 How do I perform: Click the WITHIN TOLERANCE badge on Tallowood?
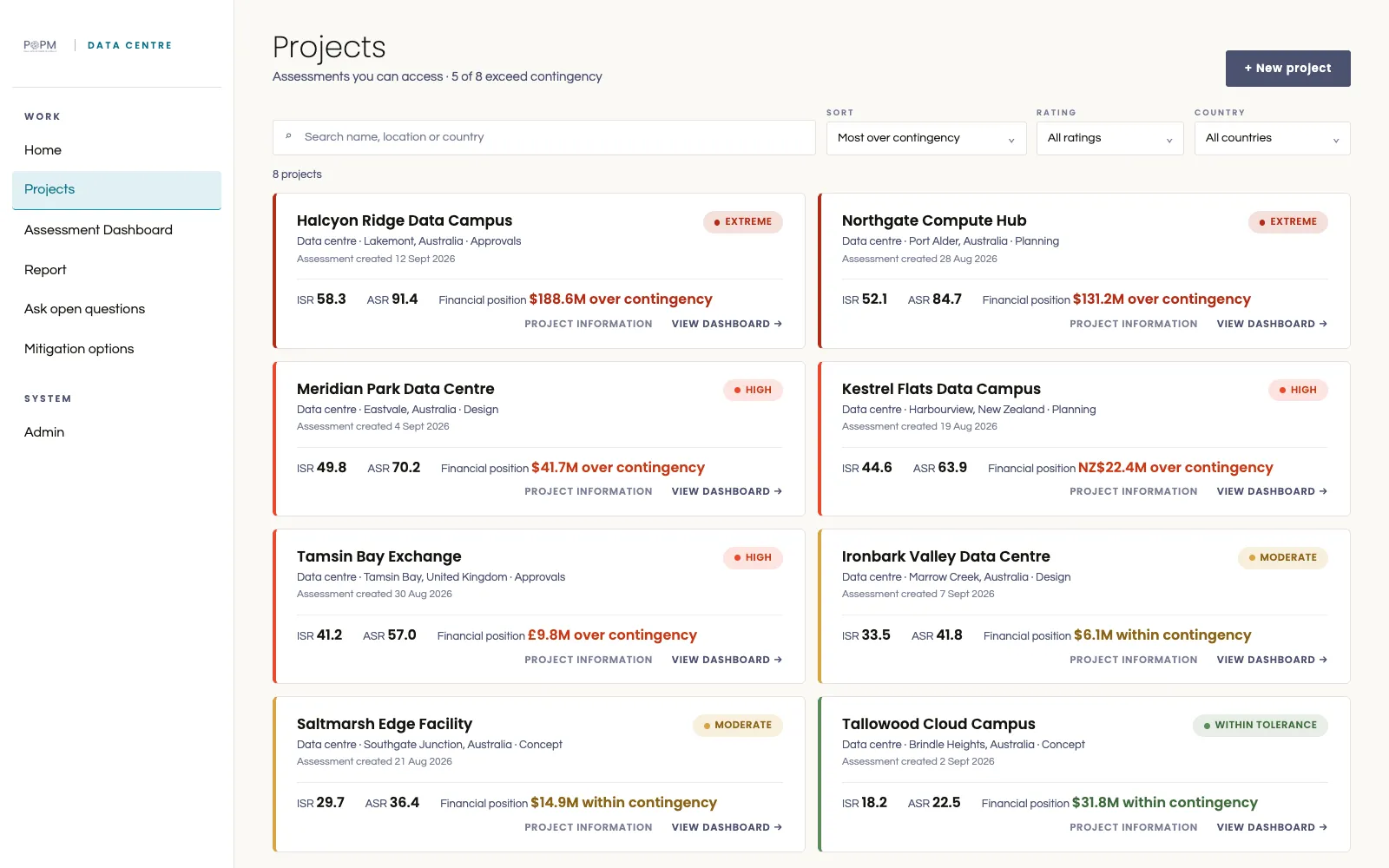coord(1260,726)
